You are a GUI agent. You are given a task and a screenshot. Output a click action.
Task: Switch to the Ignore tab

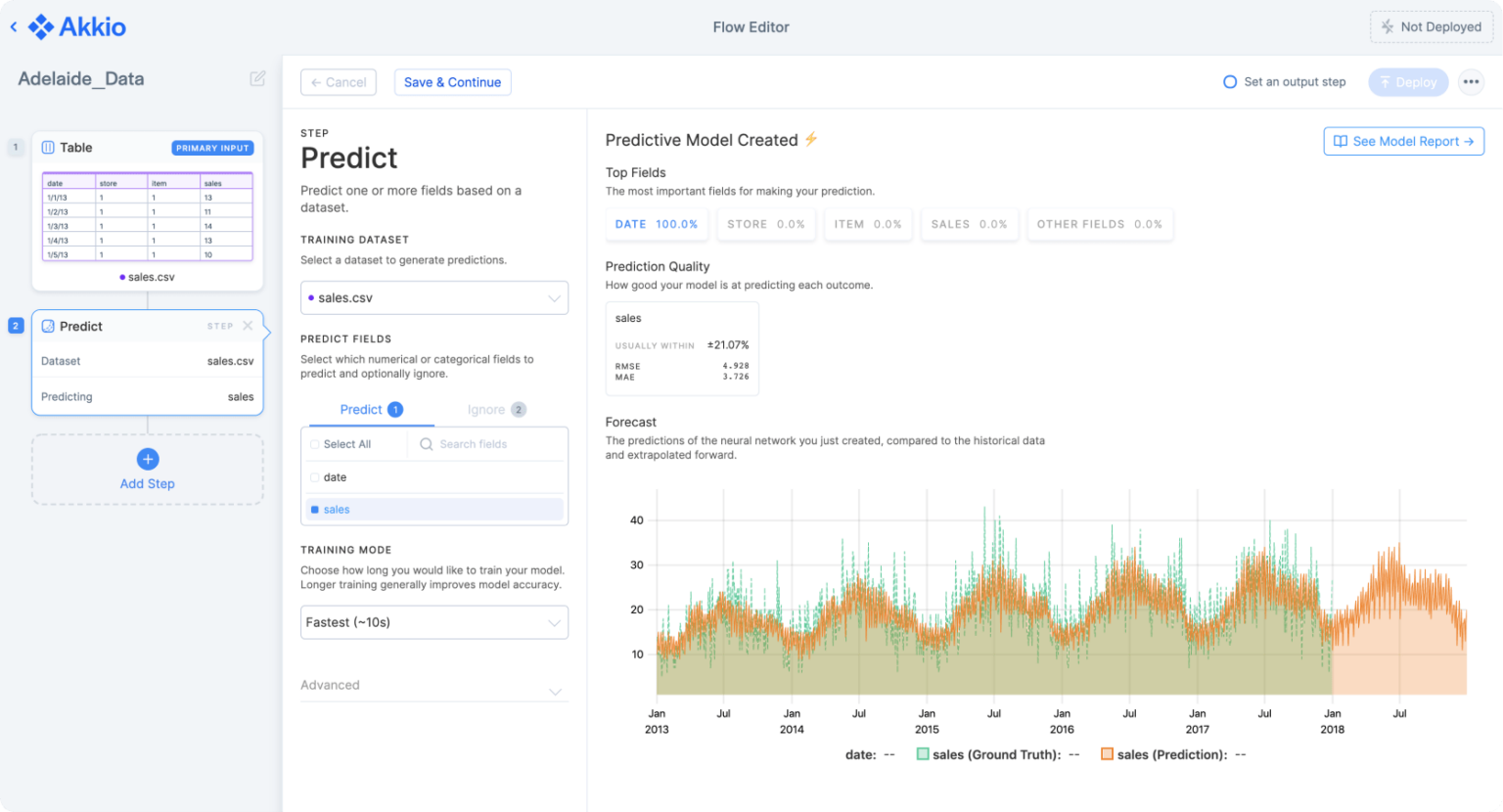click(x=487, y=409)
